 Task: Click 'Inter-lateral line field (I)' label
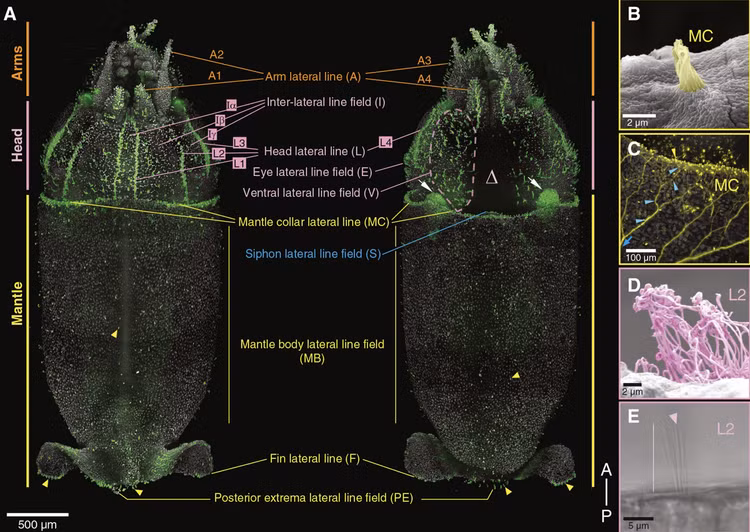pos(326,102)
